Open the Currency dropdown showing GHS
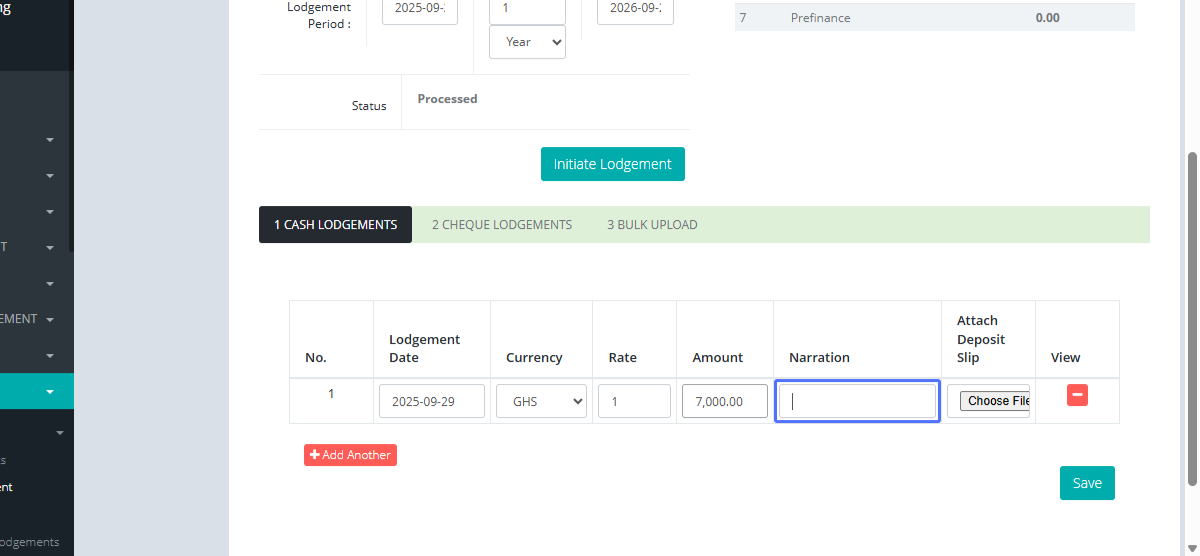 coord(541,401)
